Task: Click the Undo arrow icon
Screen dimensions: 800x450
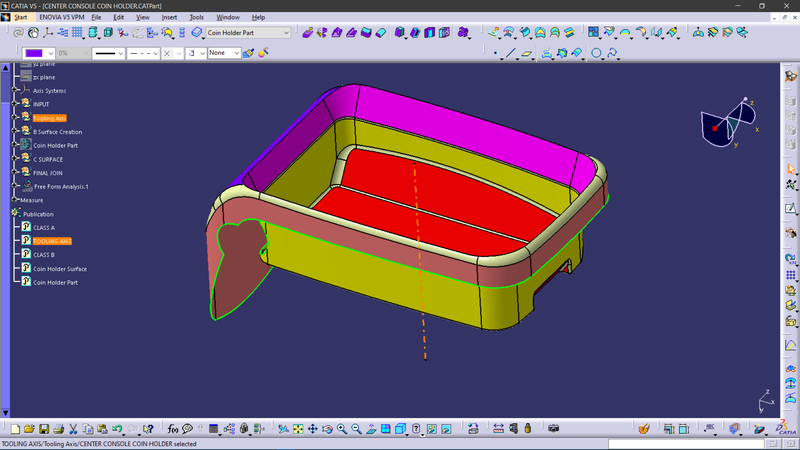Action: click(x=117, y=429)
